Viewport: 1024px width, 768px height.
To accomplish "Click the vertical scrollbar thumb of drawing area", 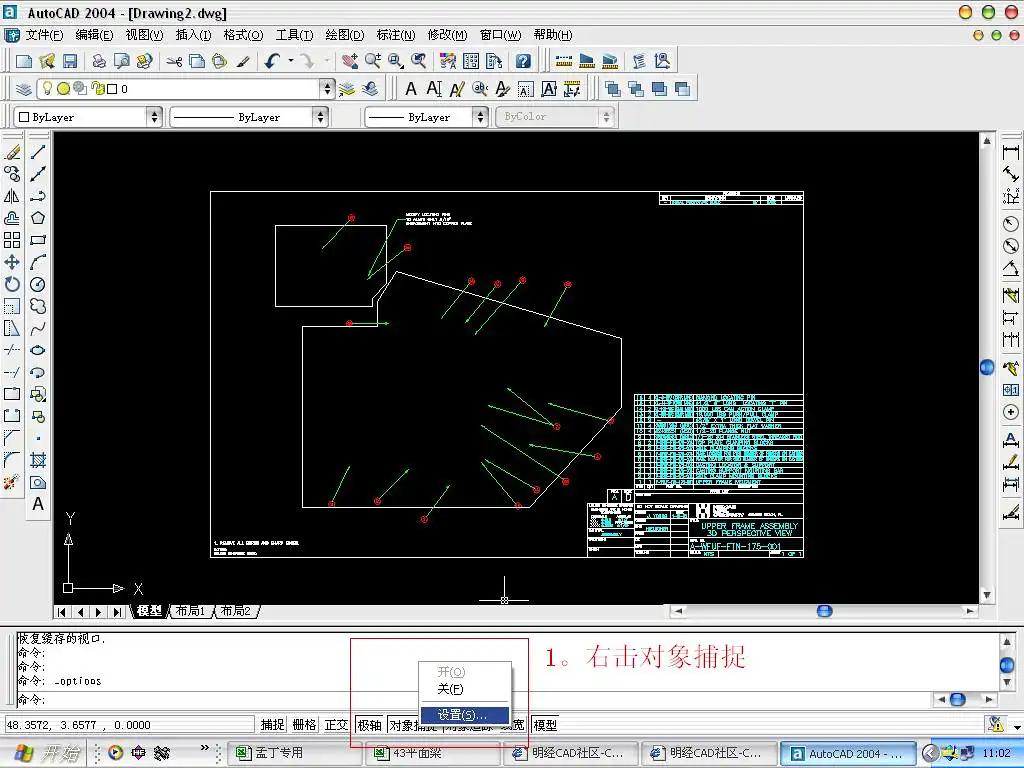I will point(987,367).
